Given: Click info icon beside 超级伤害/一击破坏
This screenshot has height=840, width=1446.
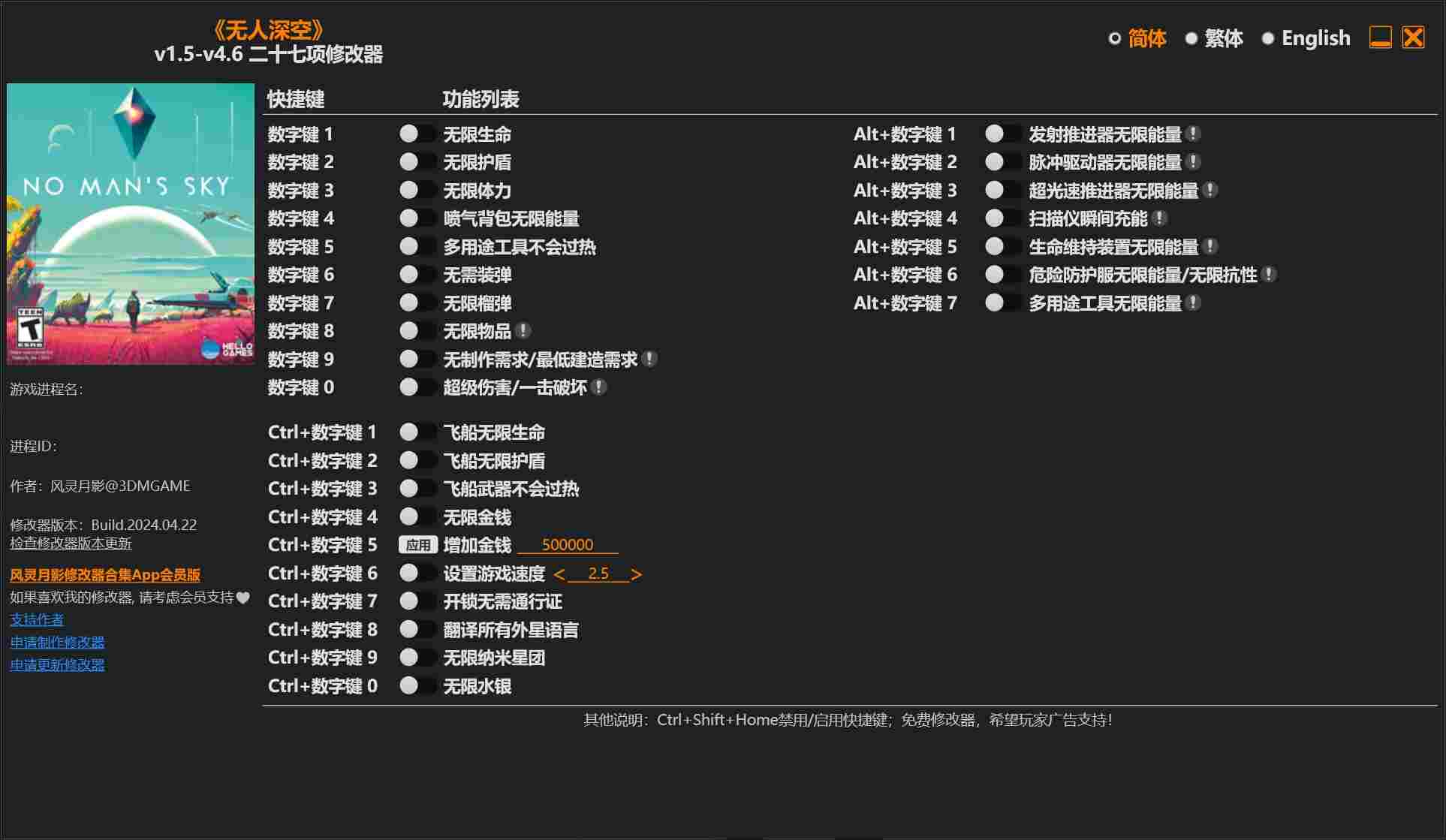Looking at the screenshot, I should 598,387.
